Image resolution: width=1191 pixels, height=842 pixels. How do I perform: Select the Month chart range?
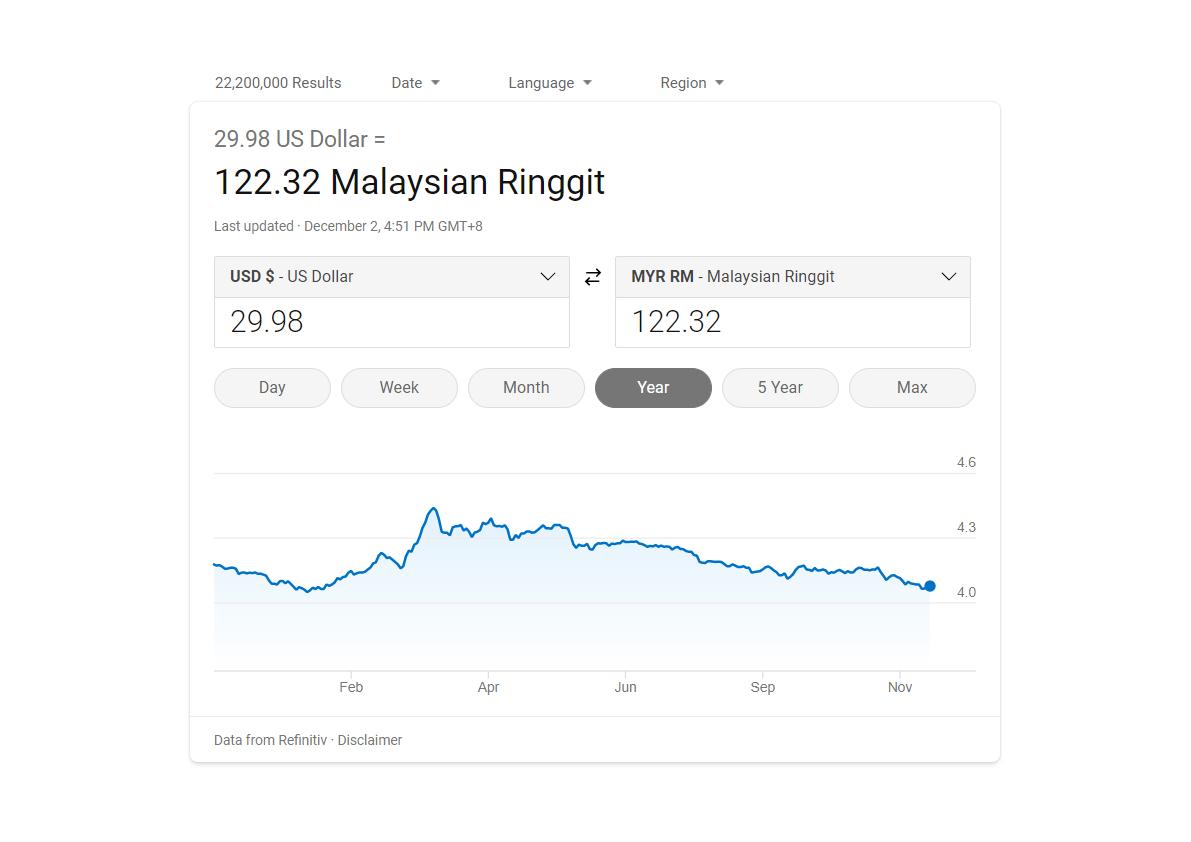526,388
